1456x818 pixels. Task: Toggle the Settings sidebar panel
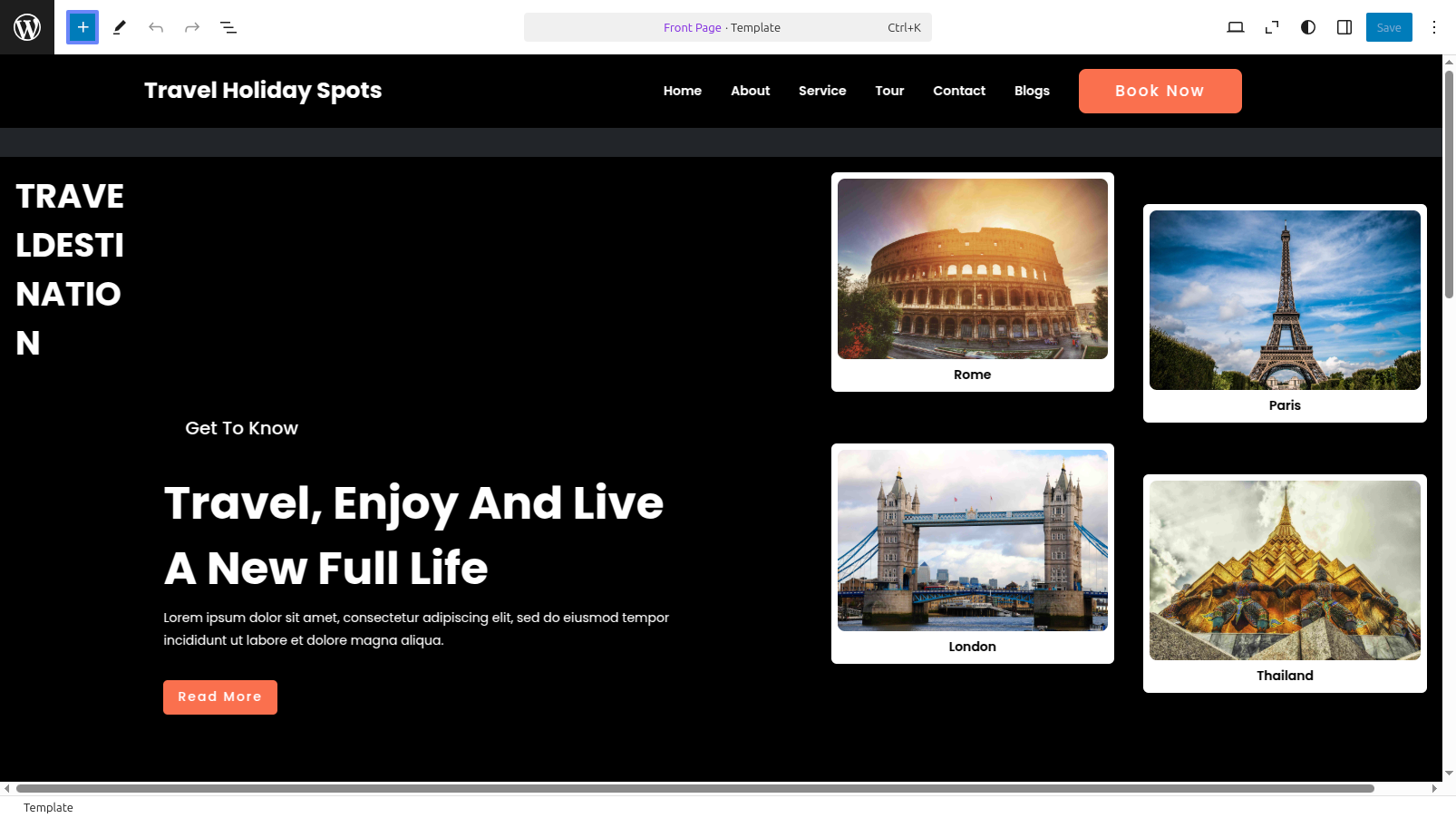(1344, 27)
